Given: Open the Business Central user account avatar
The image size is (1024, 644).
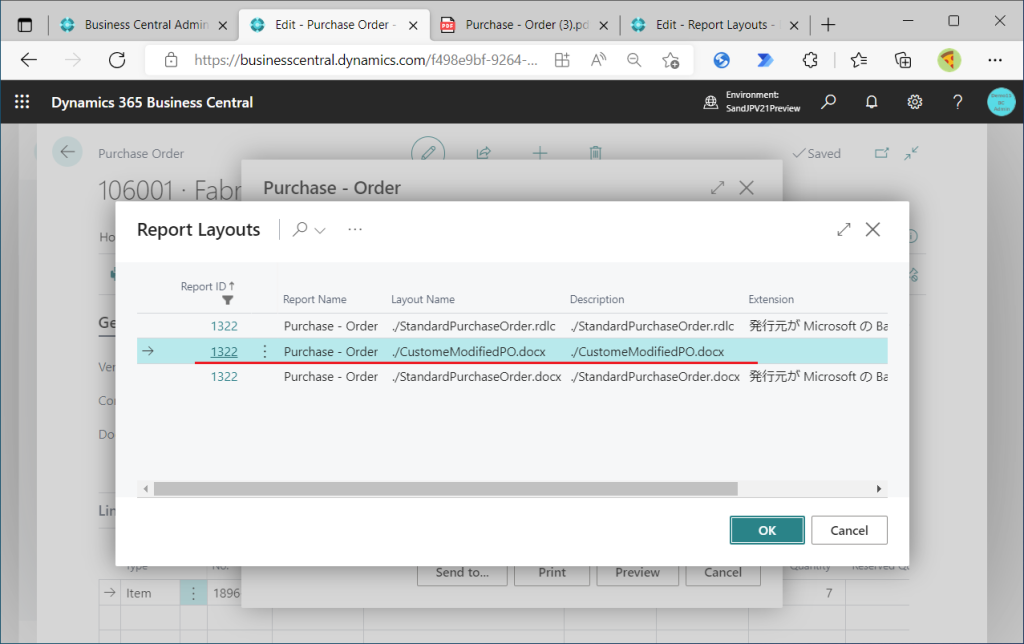Looking at the screenshot, I should click(1000, 102).
